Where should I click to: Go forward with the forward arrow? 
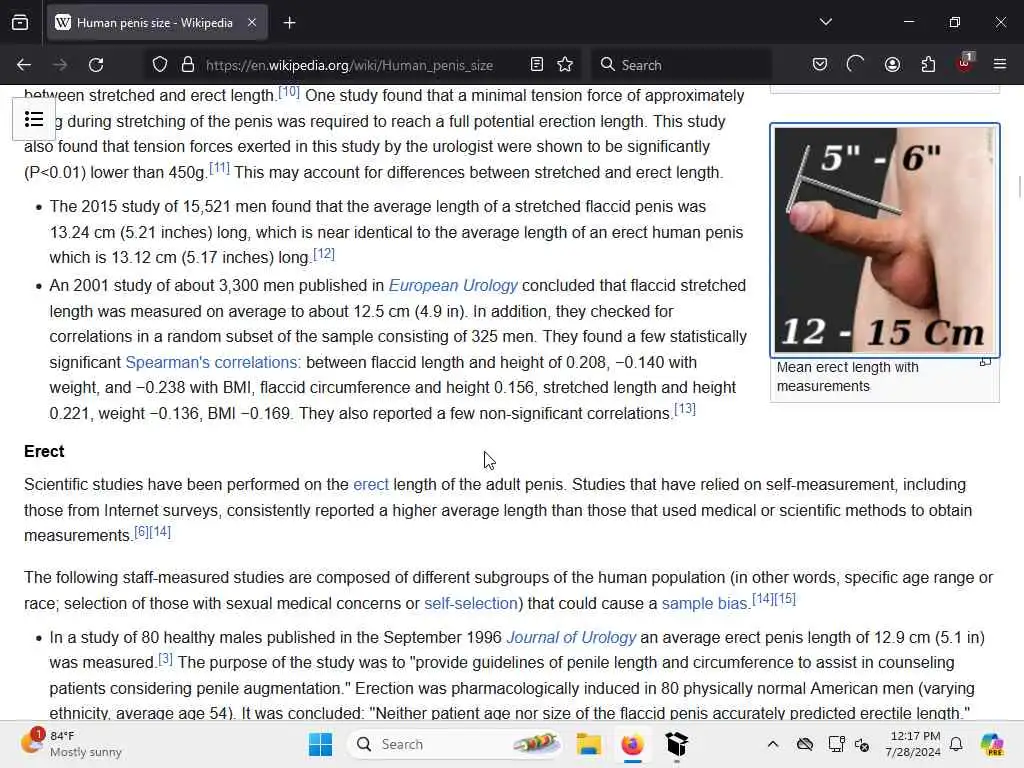pos(59,65)
